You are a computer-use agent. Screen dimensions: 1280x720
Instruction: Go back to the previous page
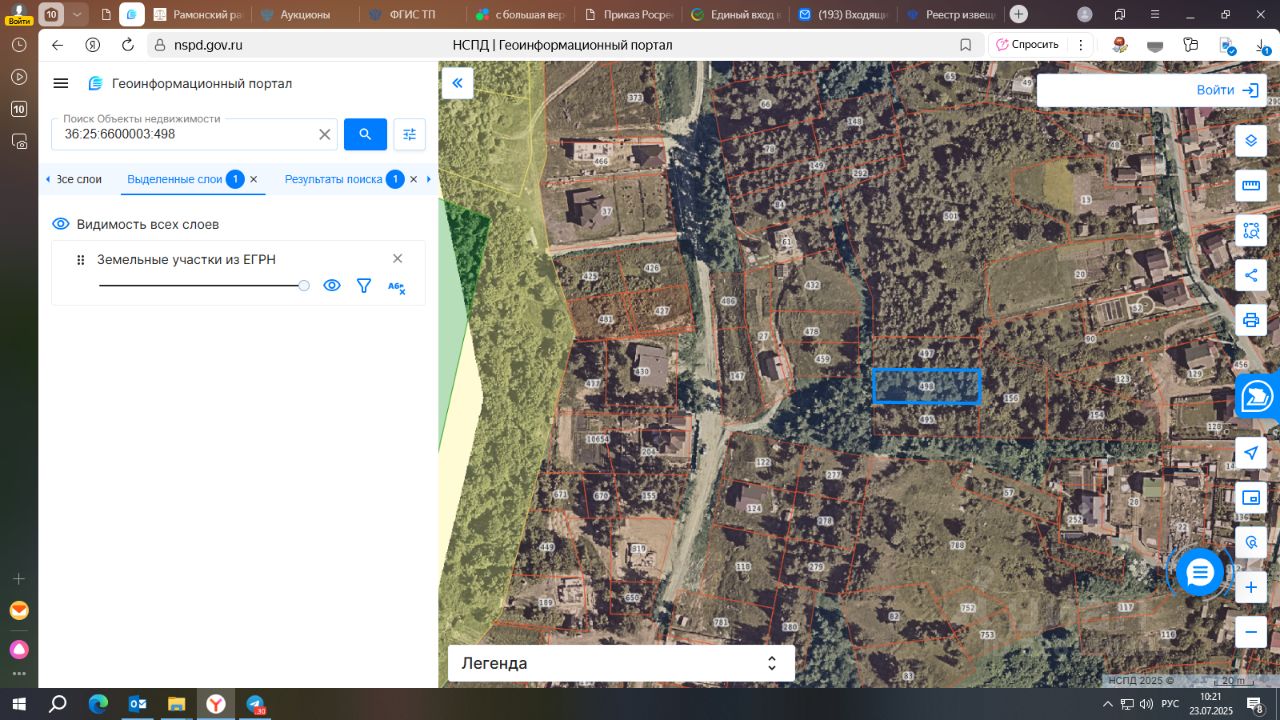tap(57, 45)
